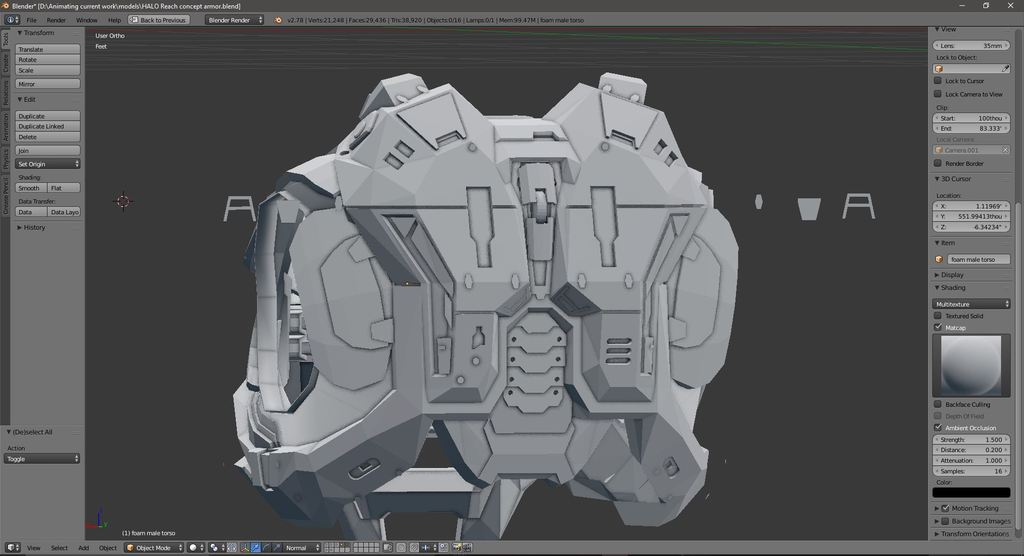This screenshot has width=1024, height=556.
Task: Select the rotate manipulator arc icon
Action: pyautogui.click(x=266, y=548)
